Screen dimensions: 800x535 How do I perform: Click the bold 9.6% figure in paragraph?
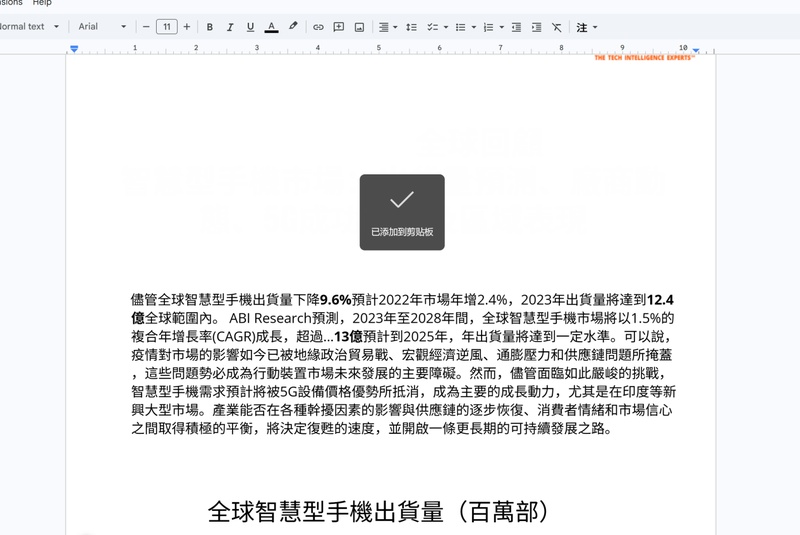(x=336, y=299)
